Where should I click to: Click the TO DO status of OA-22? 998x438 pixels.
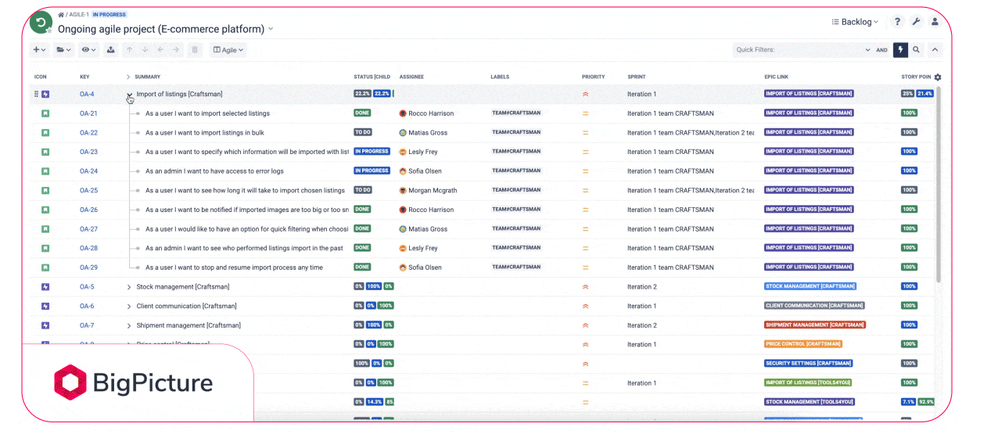[x=363, y=132]
